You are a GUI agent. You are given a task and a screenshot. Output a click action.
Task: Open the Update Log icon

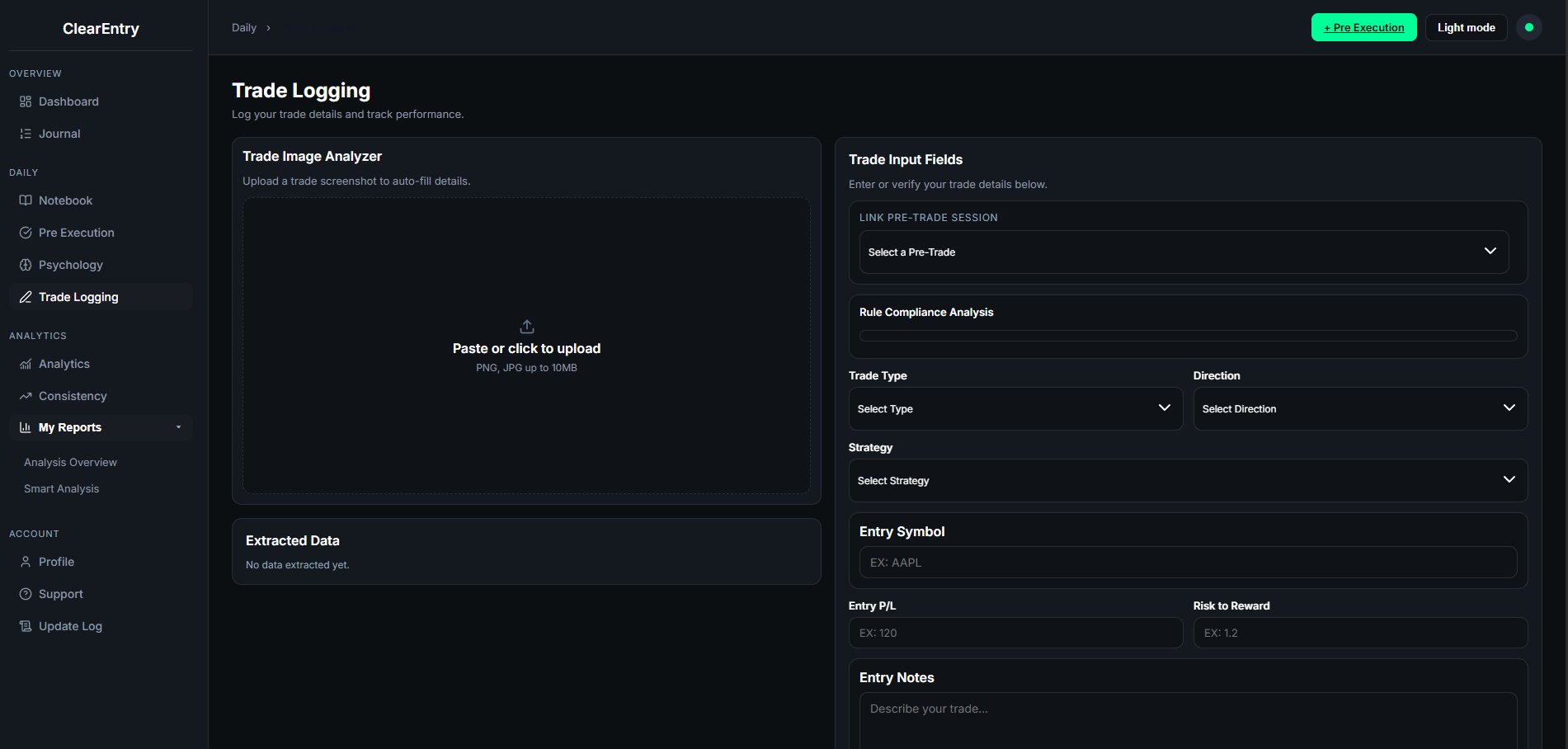(x=26, y=625)
